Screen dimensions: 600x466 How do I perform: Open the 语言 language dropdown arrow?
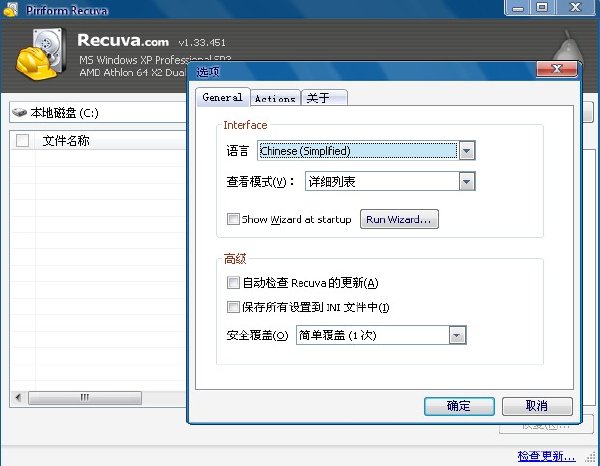[x=466, y=151]
